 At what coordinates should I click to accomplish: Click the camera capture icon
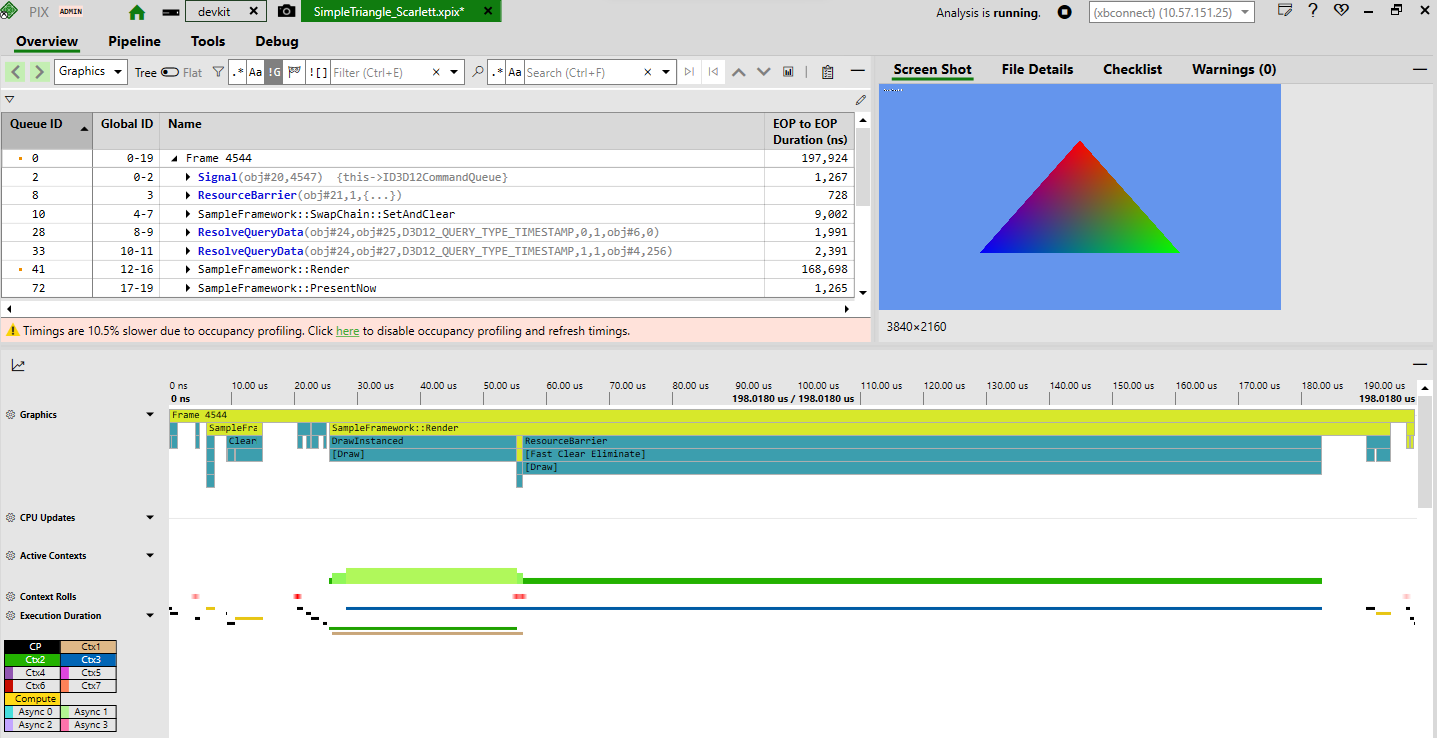click(286, 12)
